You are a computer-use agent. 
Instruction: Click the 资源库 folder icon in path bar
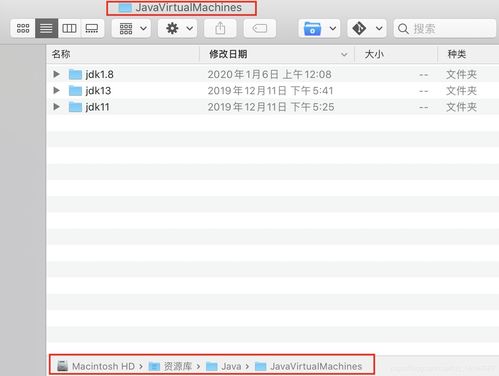154,367
